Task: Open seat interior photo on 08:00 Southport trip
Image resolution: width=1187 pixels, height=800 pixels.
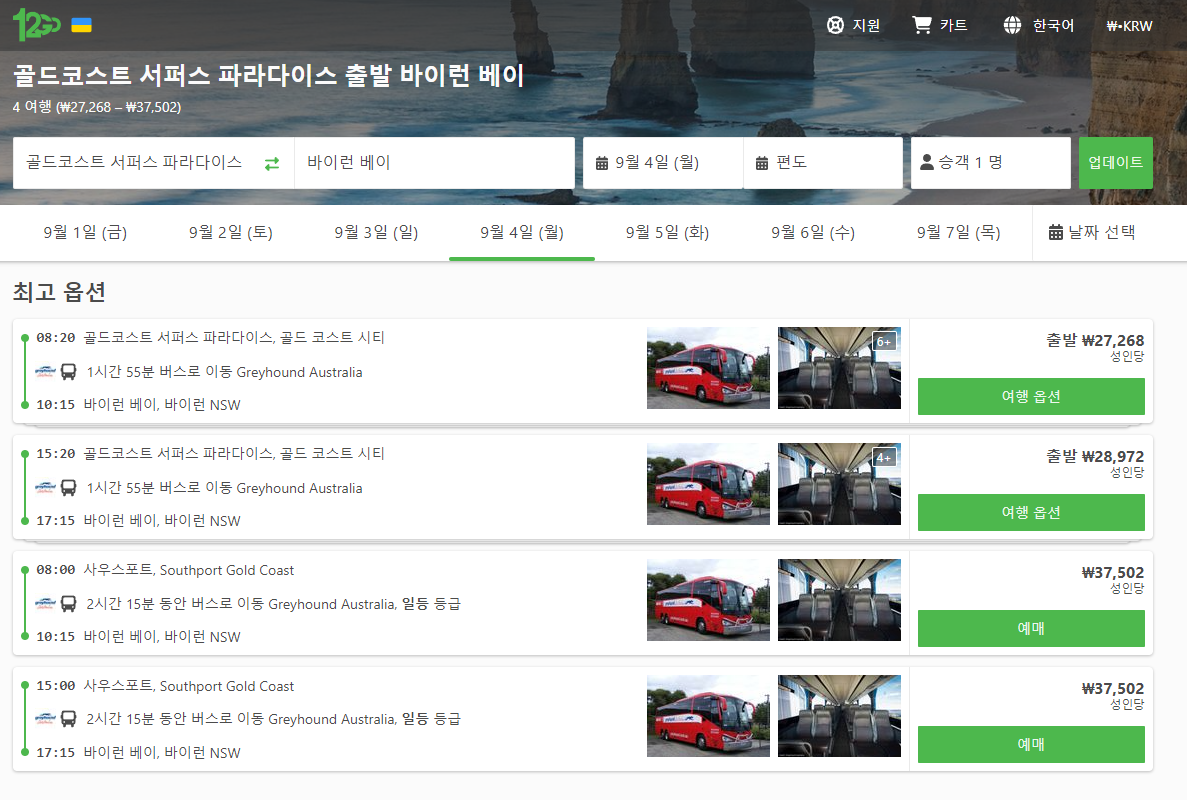Action: 840,600
